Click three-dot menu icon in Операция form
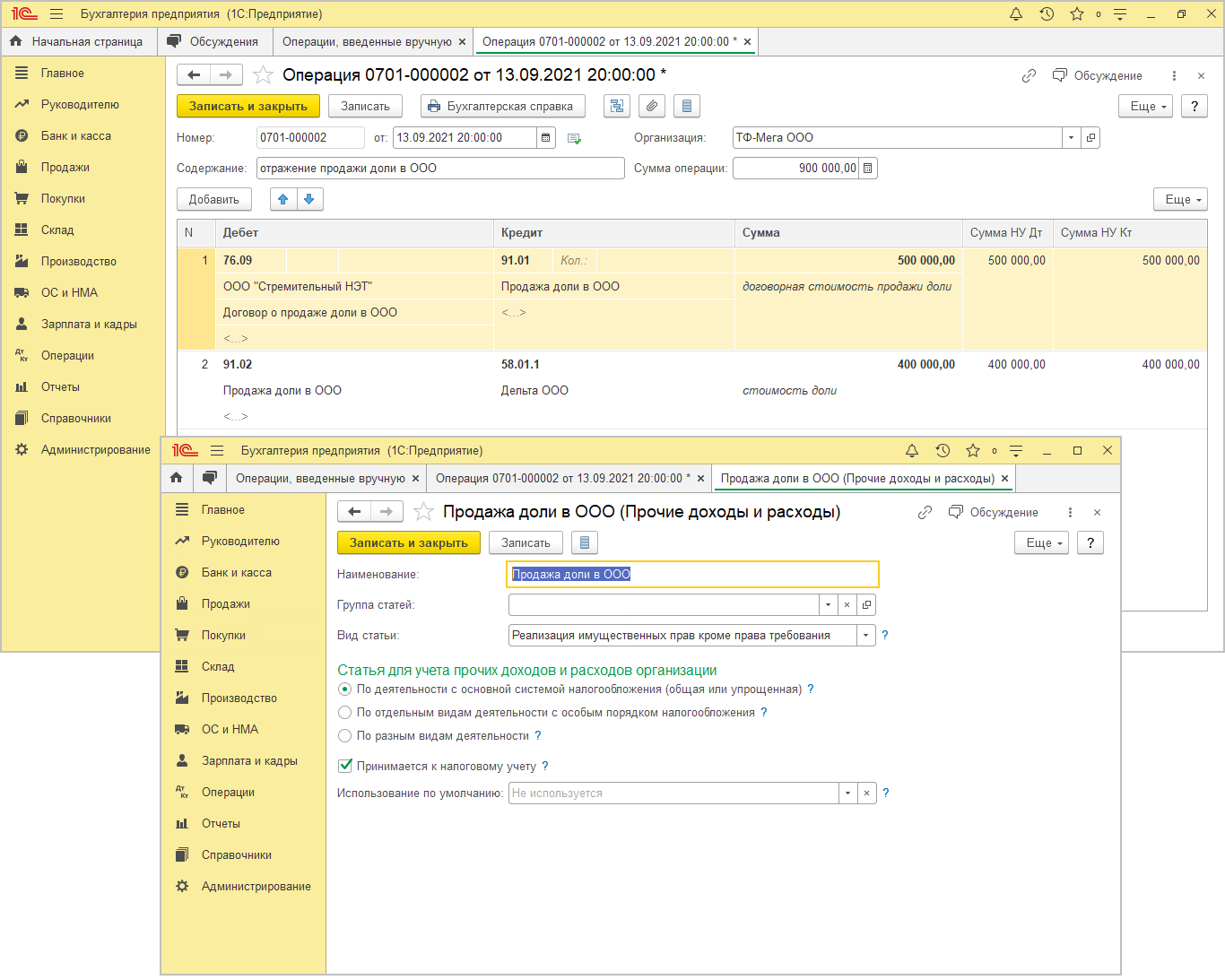This screenshot has width=1225, height=980. 1174,76
